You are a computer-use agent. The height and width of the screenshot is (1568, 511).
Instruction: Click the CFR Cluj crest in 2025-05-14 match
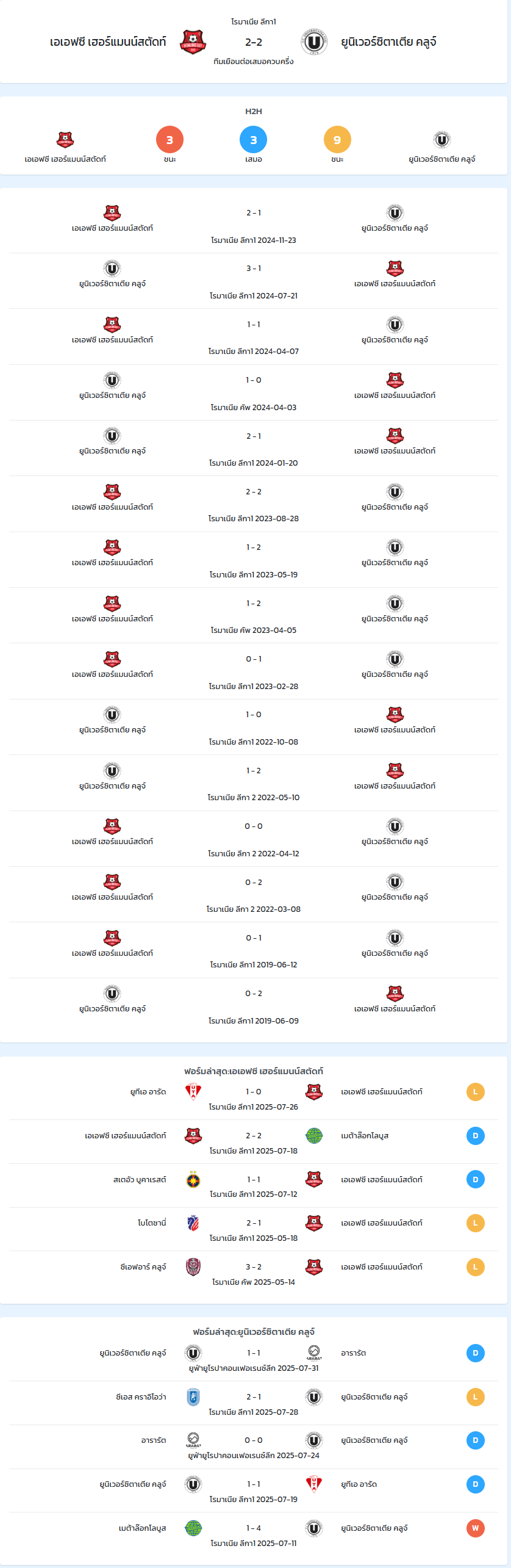(193, 1266)
